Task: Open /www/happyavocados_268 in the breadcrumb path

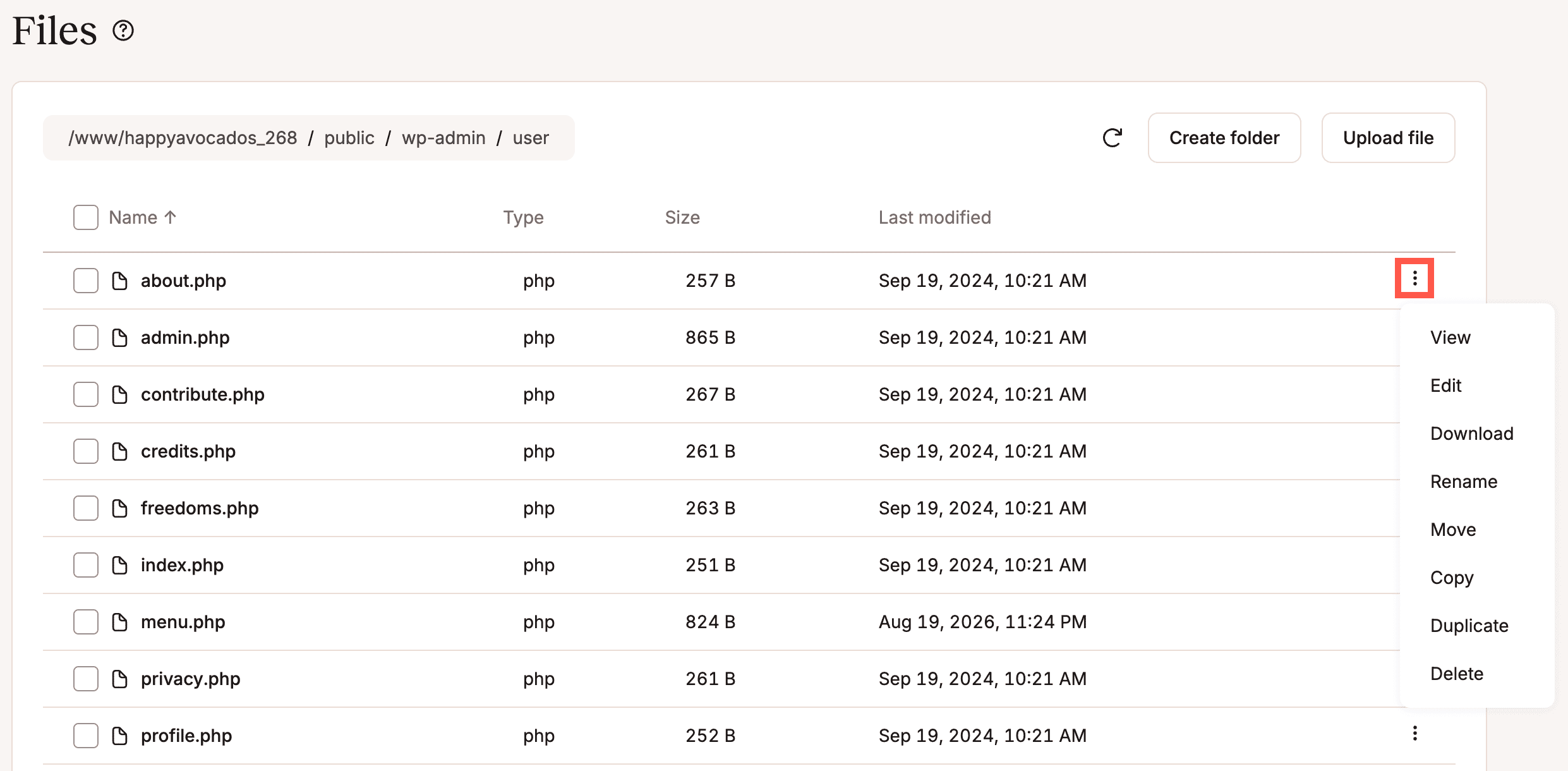Action: 183,138
